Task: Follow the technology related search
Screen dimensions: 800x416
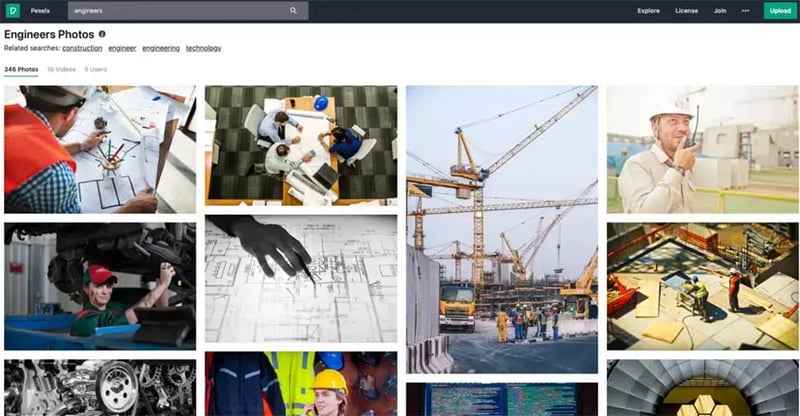Action: (204, 48)
